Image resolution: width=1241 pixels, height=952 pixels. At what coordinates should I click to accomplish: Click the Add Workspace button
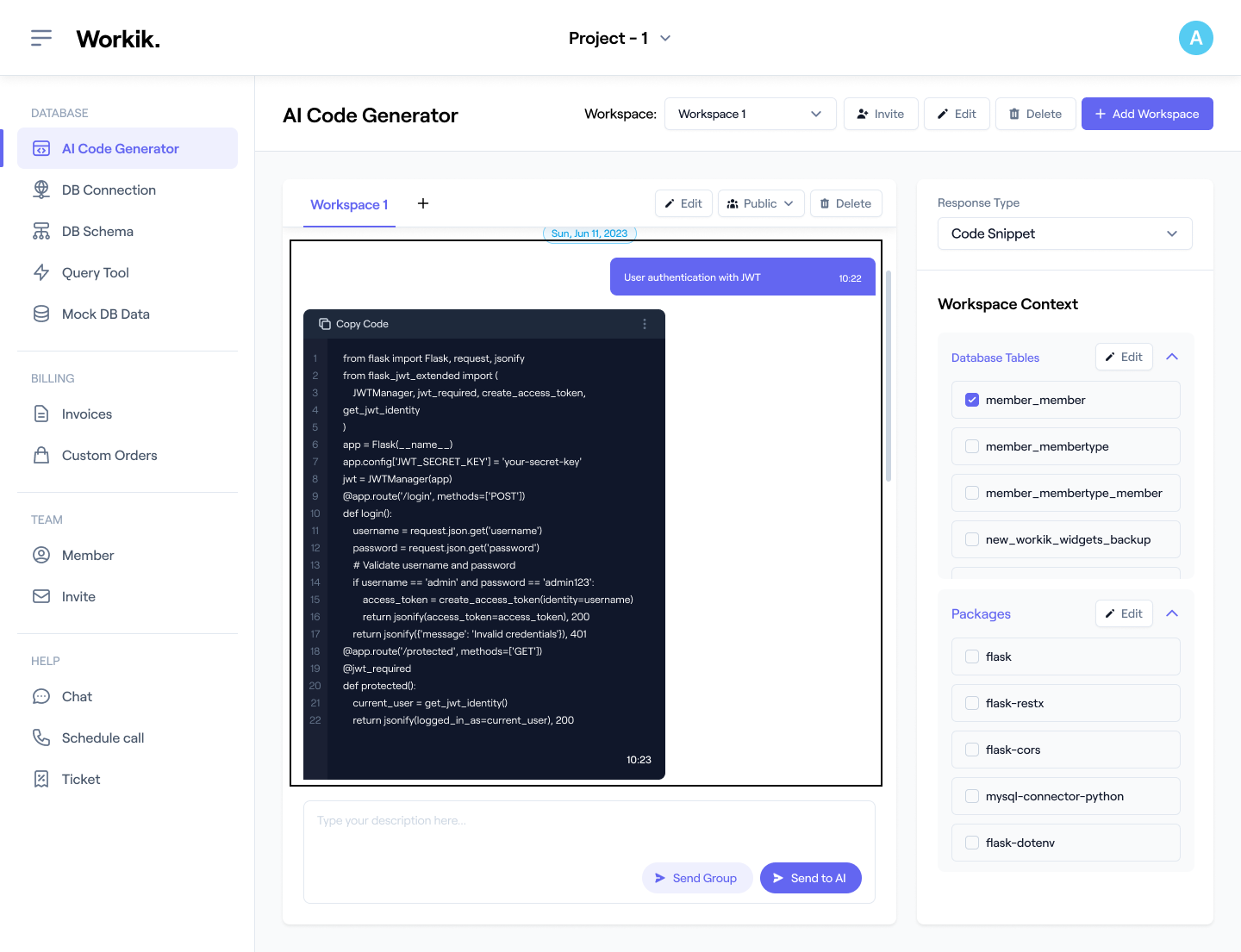pos(1146,114)
